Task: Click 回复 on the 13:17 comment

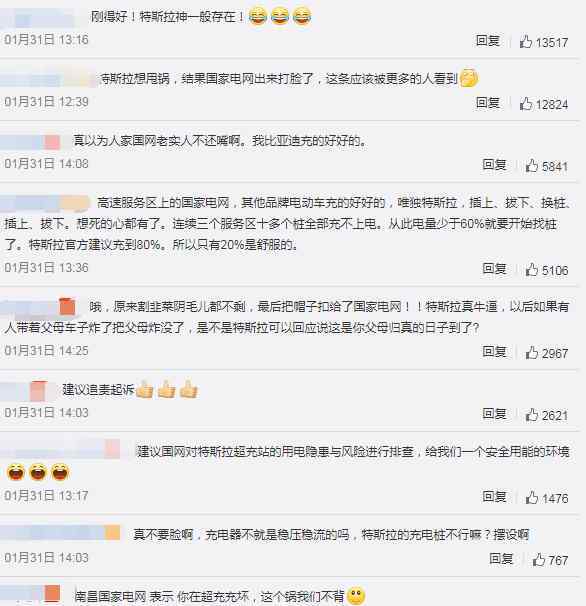Action: [494, 496]
